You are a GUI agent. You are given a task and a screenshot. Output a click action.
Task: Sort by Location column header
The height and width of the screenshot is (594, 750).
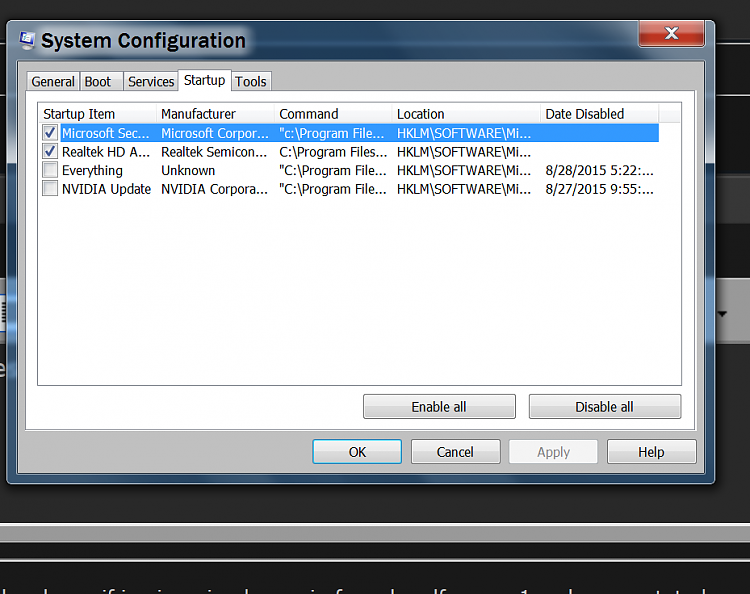[x=466, y=114]
